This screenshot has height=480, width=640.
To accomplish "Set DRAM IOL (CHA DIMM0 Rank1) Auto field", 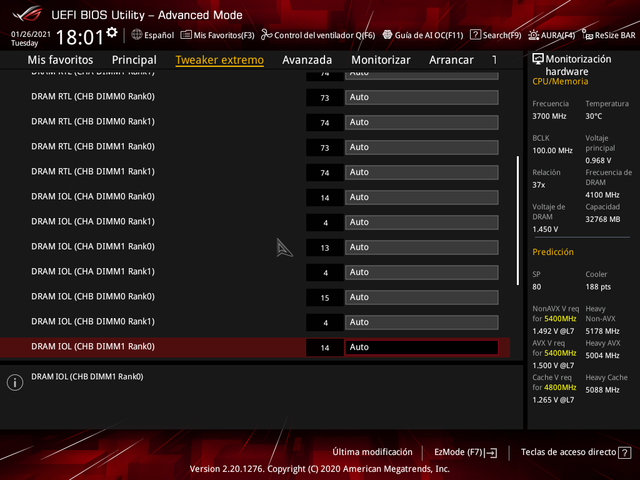I will 422,222.
